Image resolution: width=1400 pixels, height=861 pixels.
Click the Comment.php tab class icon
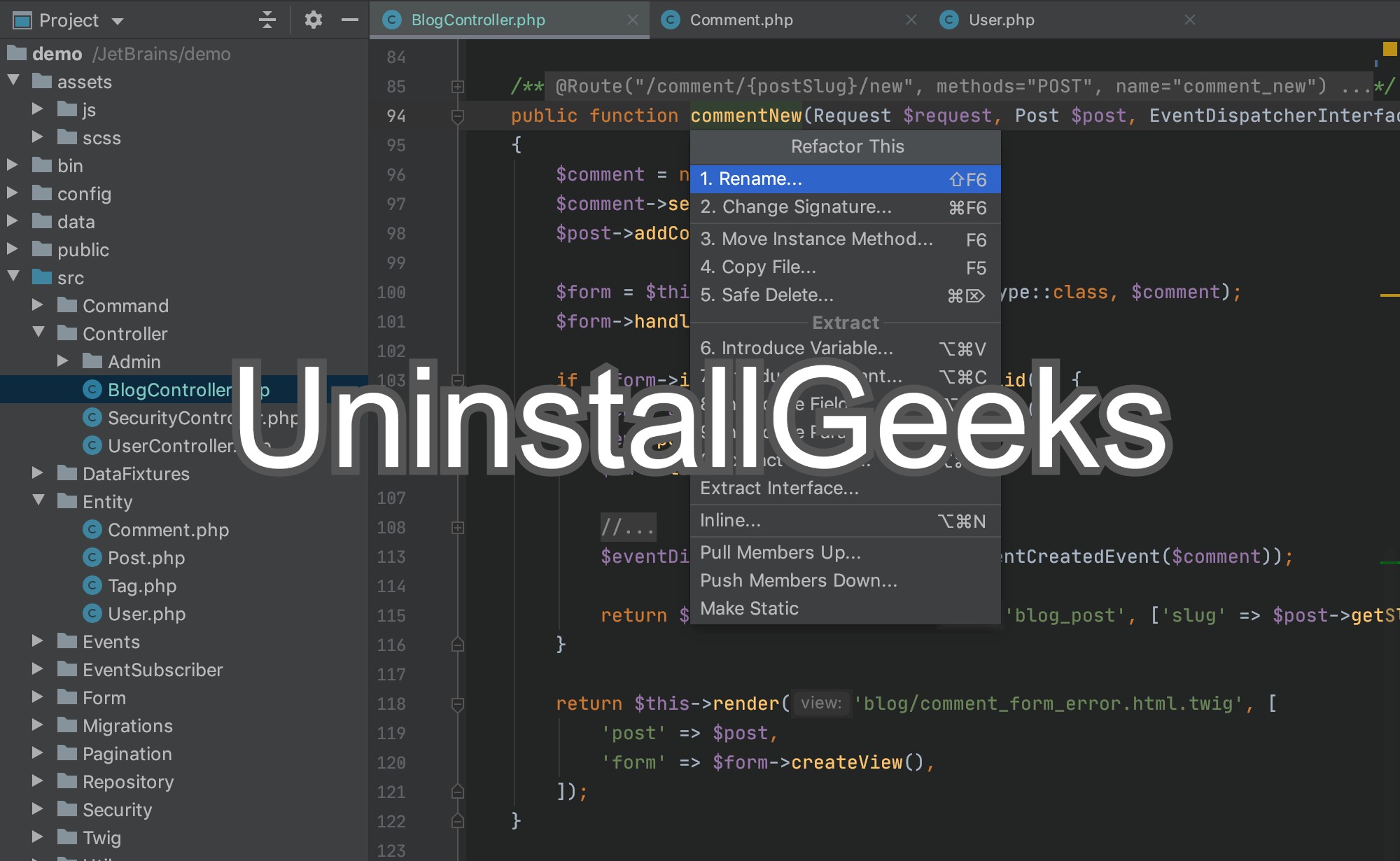(671, 20)
